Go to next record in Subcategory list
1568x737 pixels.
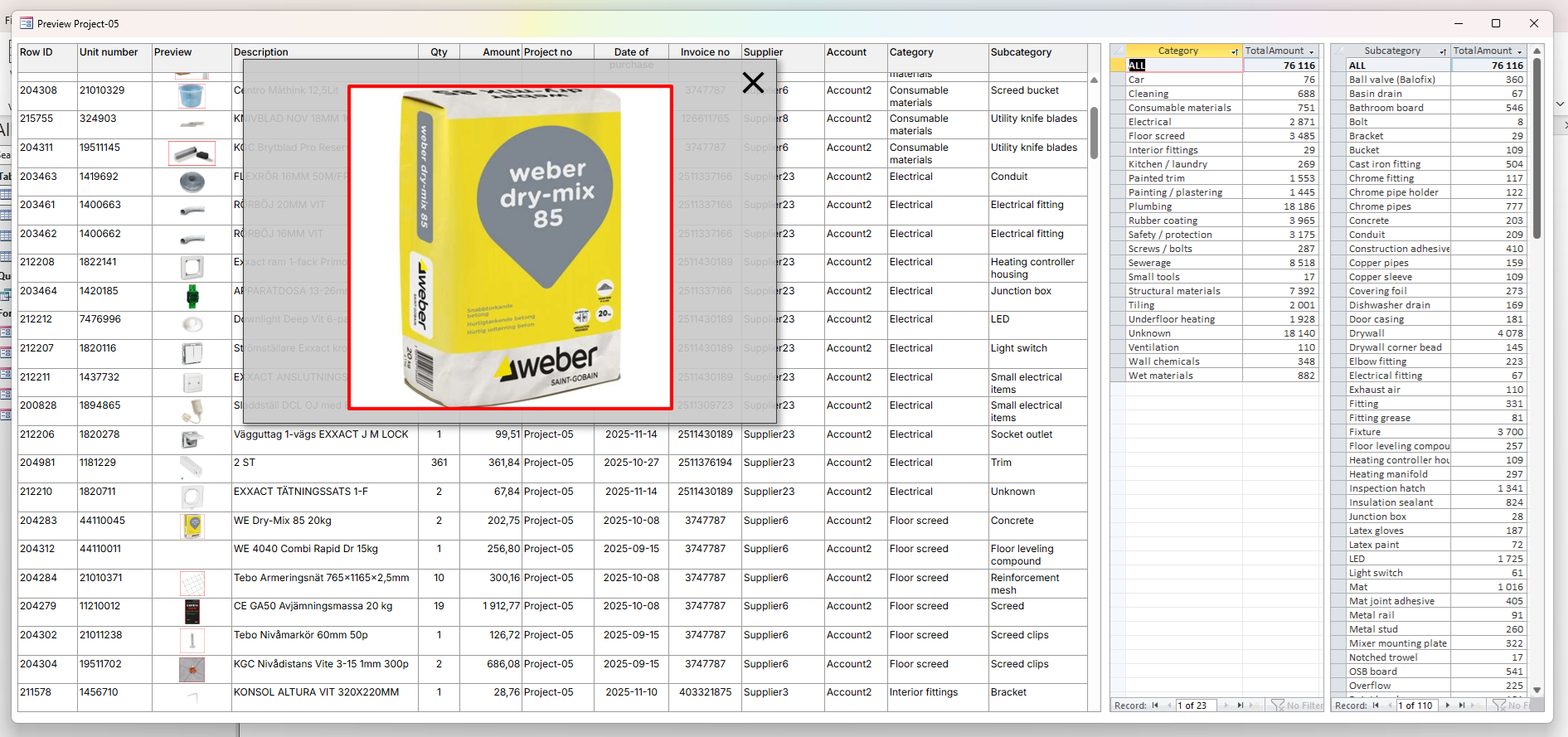click(1448, 705)
